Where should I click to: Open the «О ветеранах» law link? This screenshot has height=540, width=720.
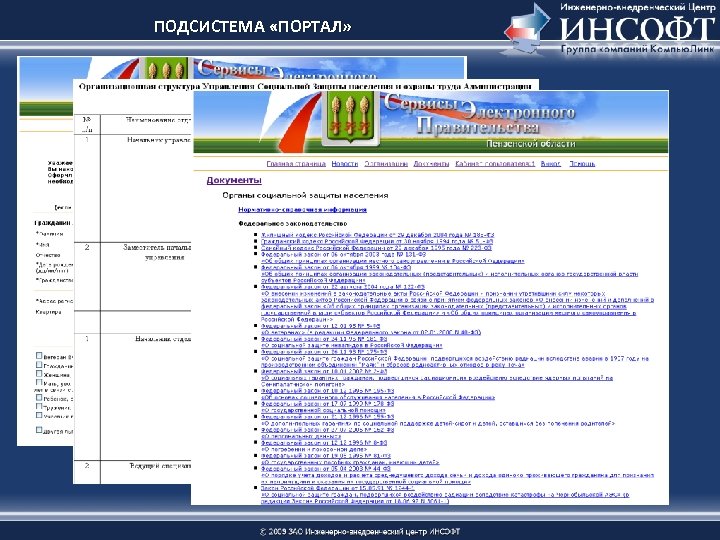tap(371, 332)
